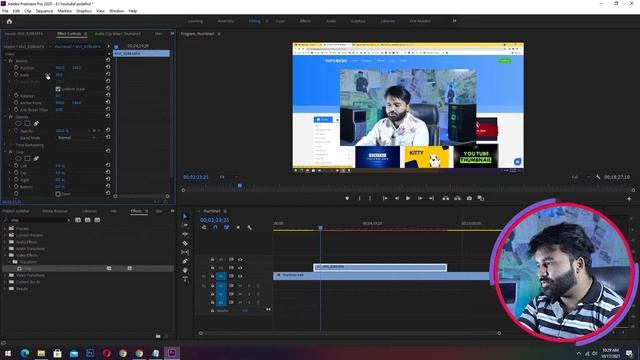
Task: Open playback resolution Full dropdown
Action: [x=580, y=177]
